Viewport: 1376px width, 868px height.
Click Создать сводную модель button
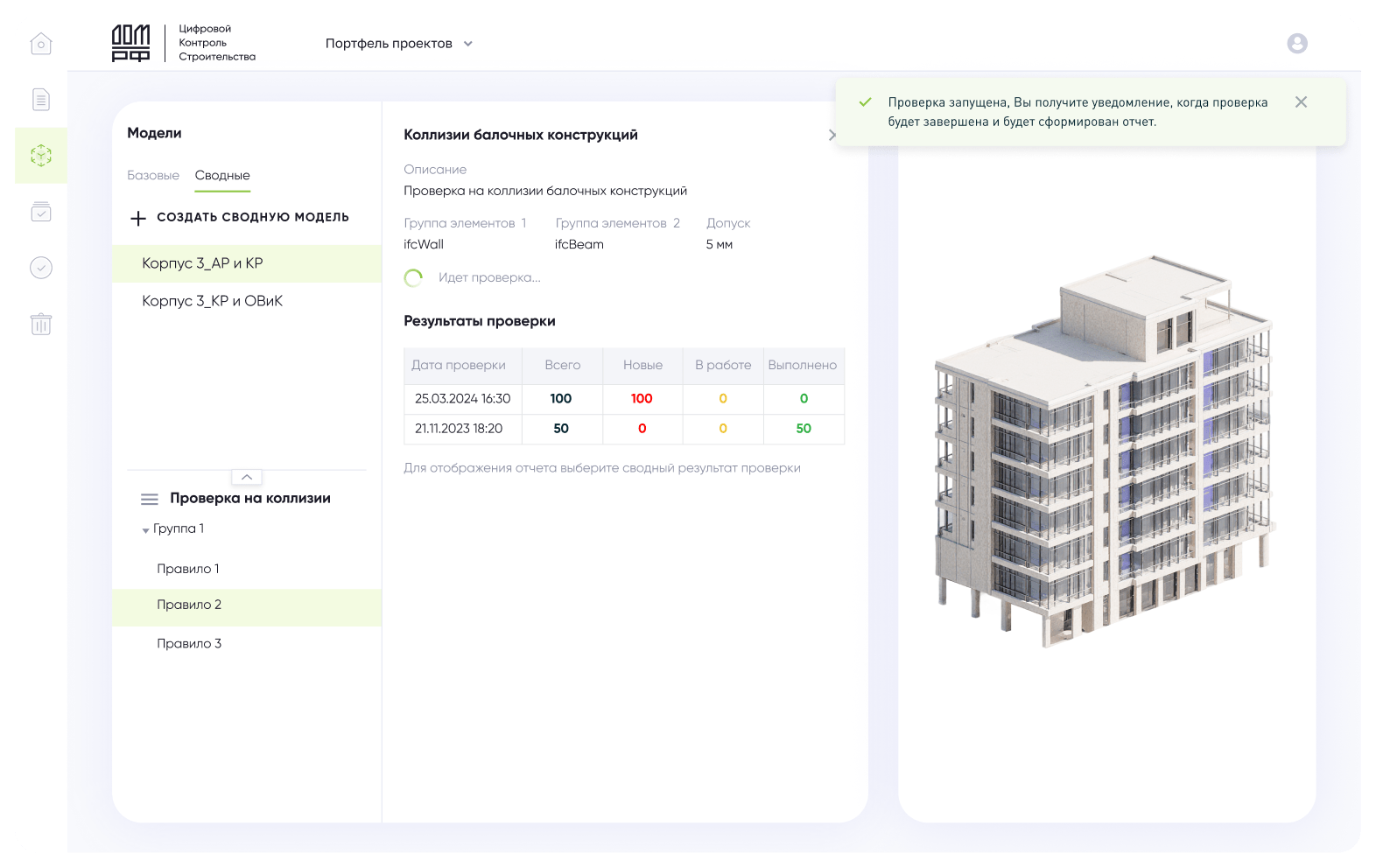click(x=239, y=218)
